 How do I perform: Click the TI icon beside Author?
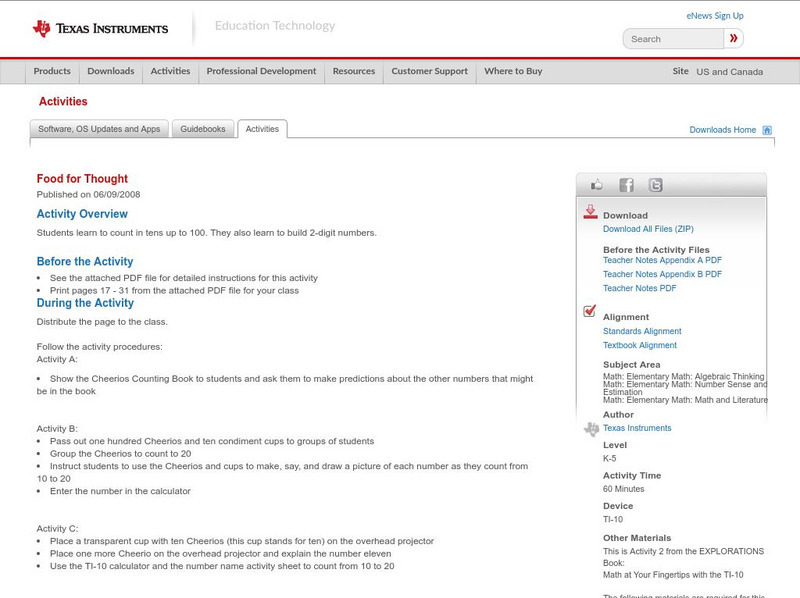(591, 429)
